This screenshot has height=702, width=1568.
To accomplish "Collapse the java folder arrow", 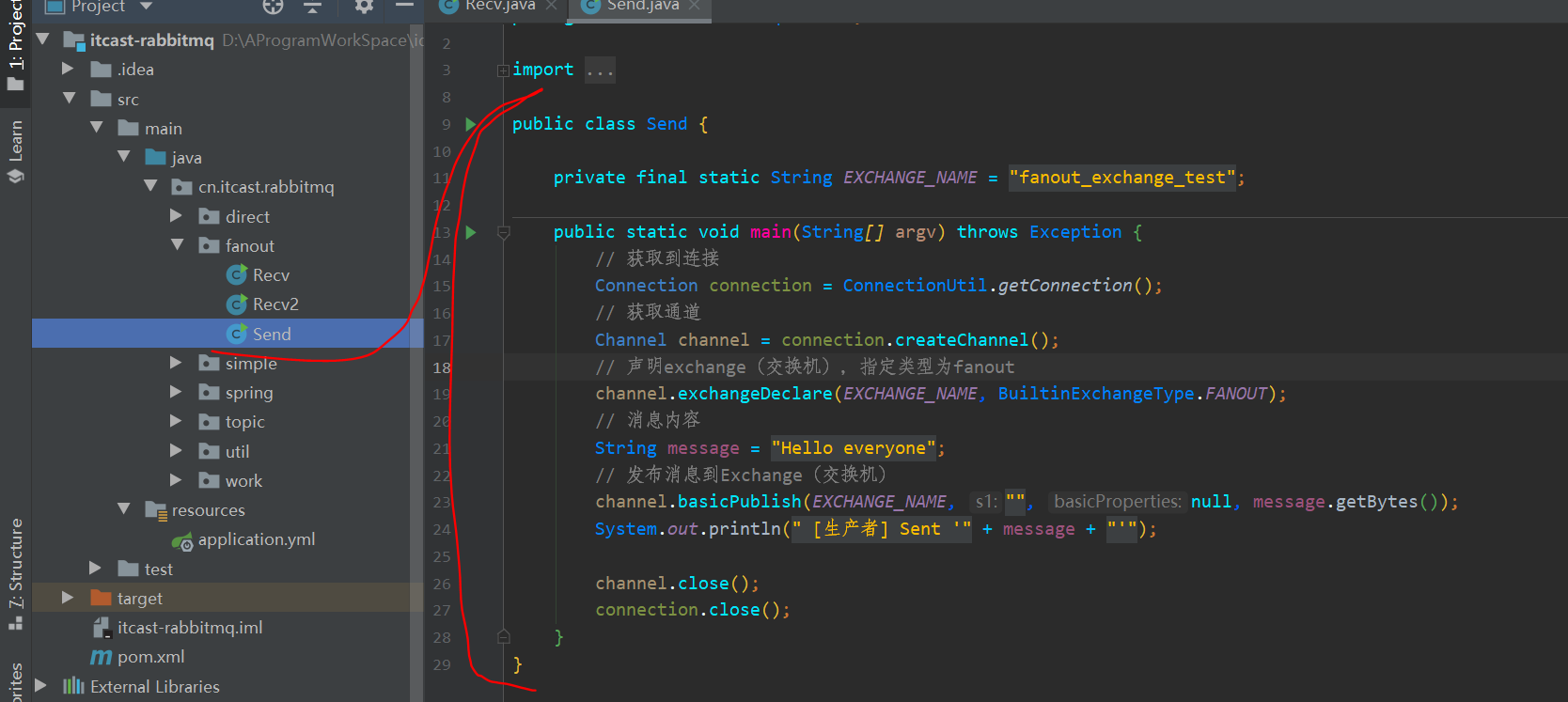I will click(124, 157).
